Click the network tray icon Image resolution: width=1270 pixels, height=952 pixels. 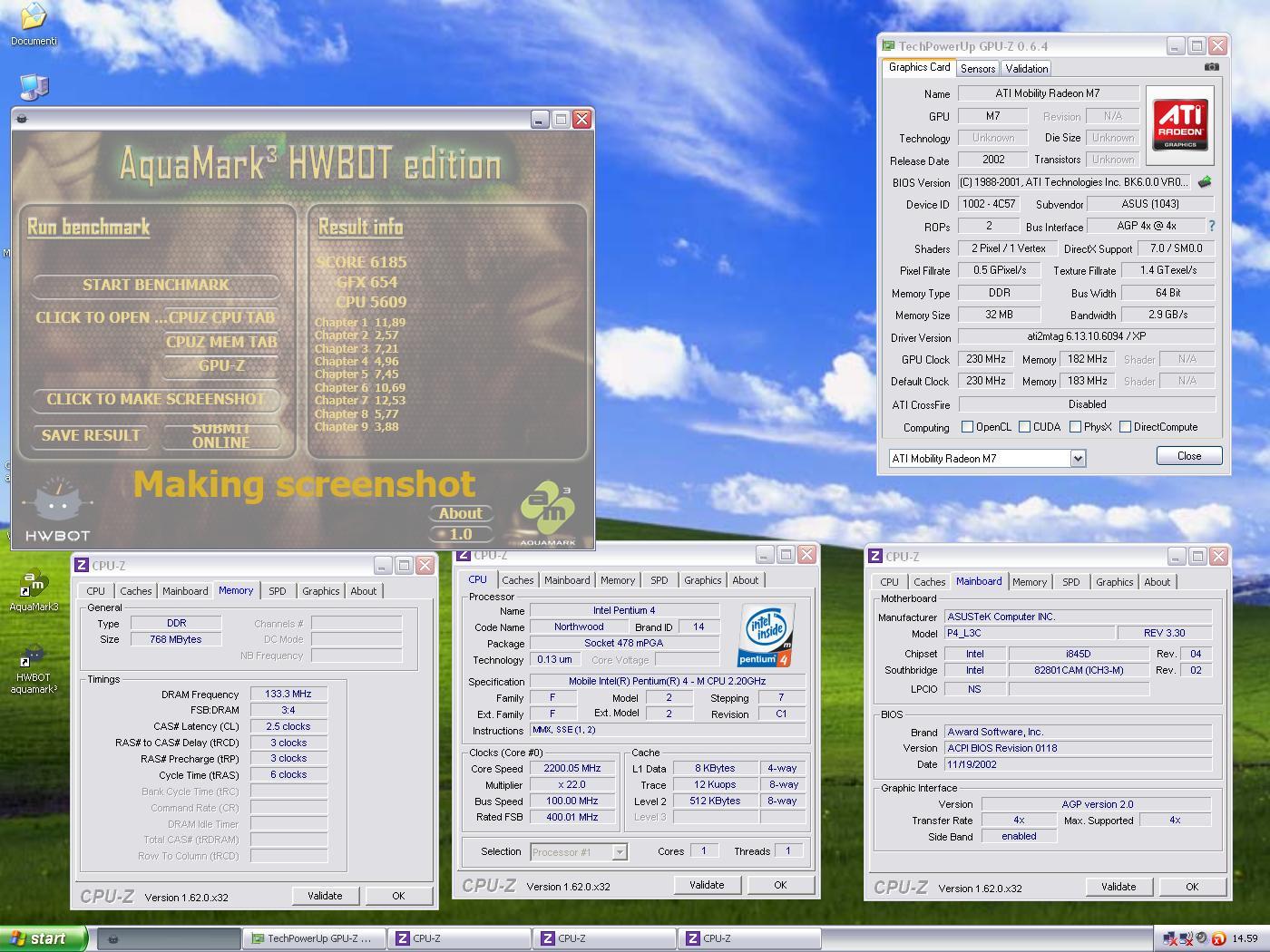1171,938
